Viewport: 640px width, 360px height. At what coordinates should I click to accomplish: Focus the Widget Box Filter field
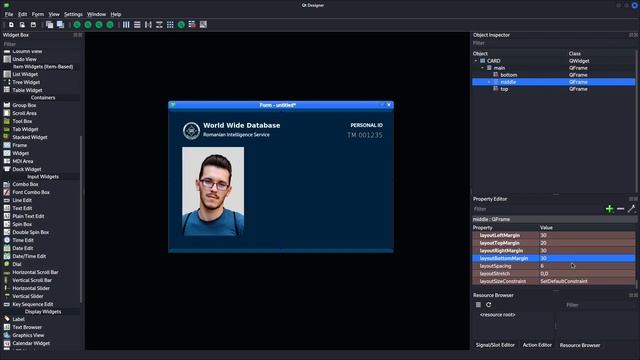41,44
